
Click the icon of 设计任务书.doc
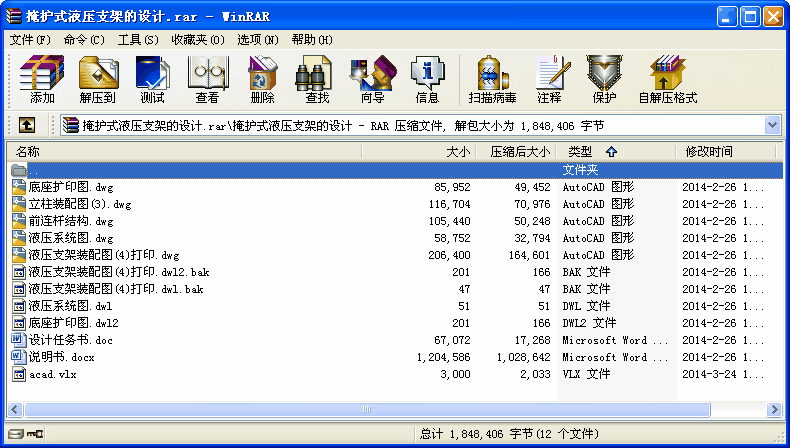[19, 340]
